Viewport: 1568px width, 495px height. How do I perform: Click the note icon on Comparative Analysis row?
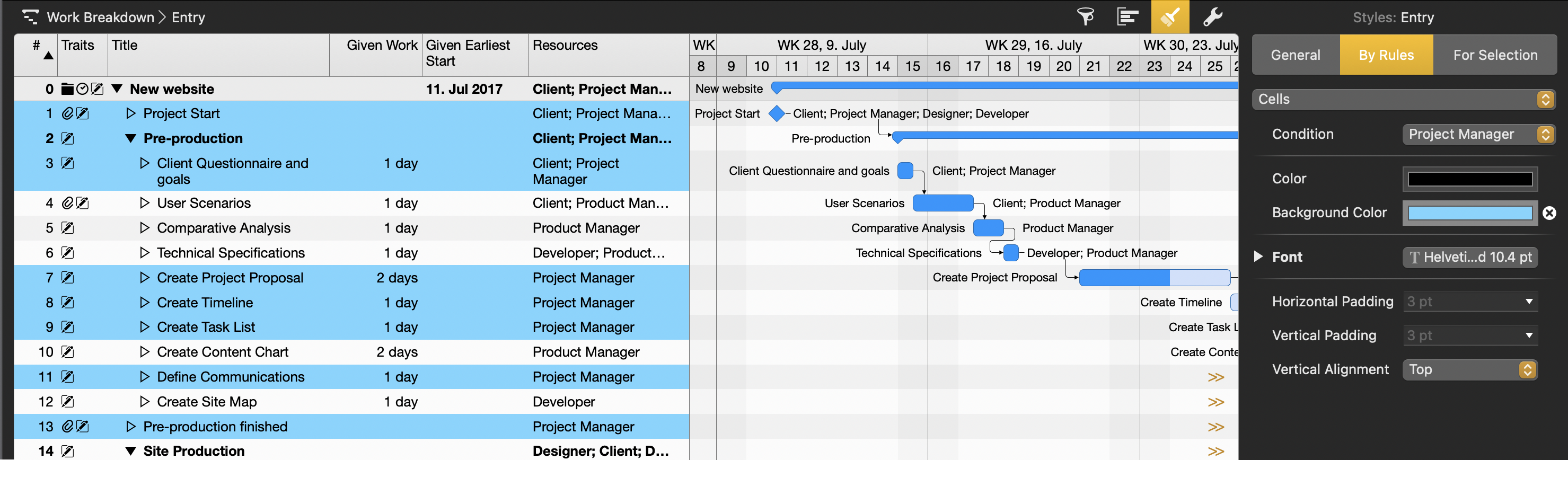click(67, 228)
